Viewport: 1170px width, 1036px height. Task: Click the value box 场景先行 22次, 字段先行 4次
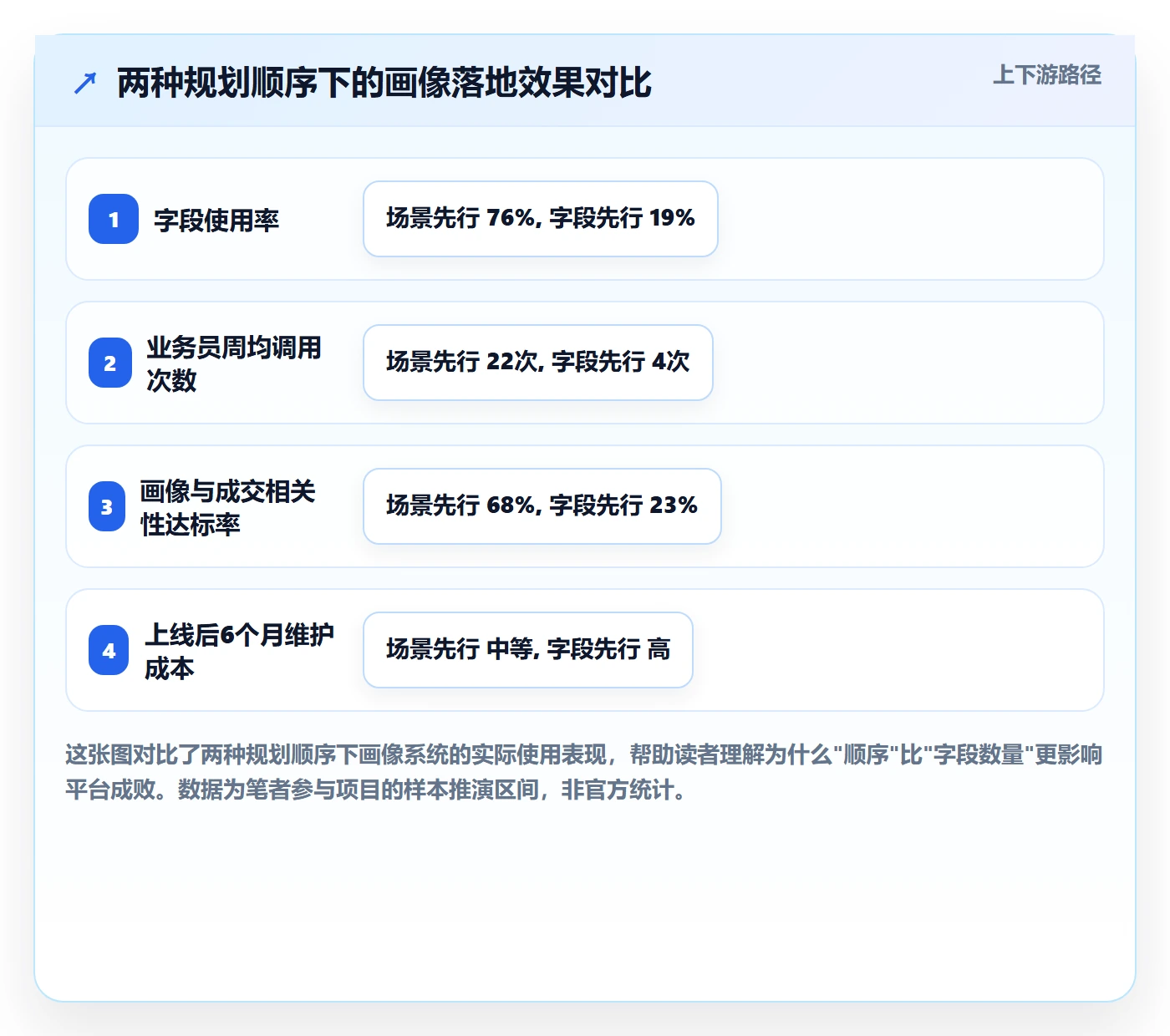coord(538,363)
